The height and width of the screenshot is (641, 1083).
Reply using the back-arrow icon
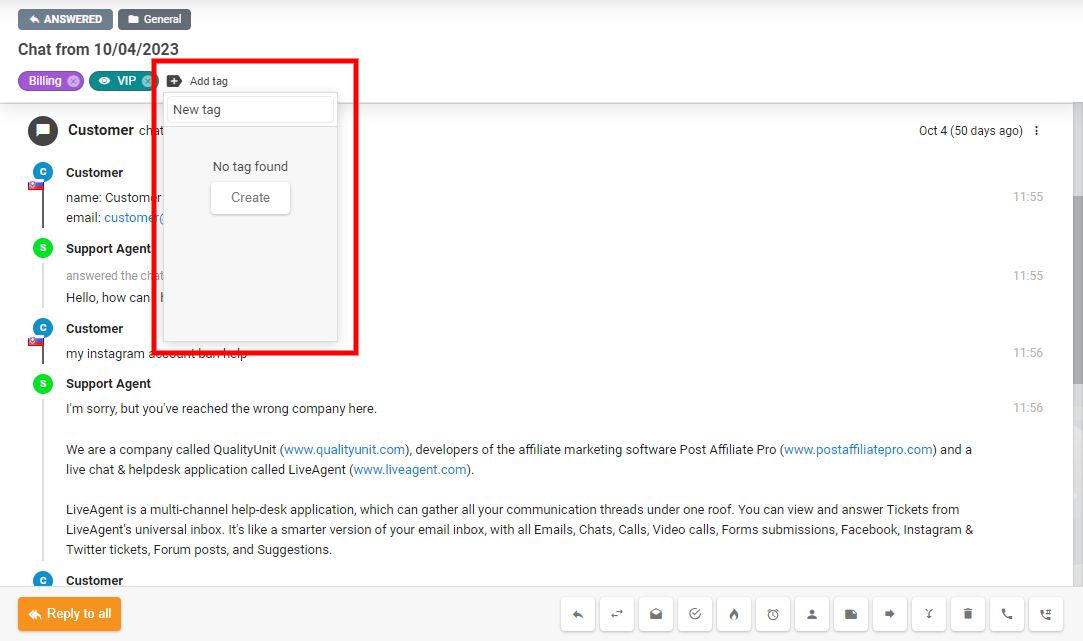[x=578, y=614]
